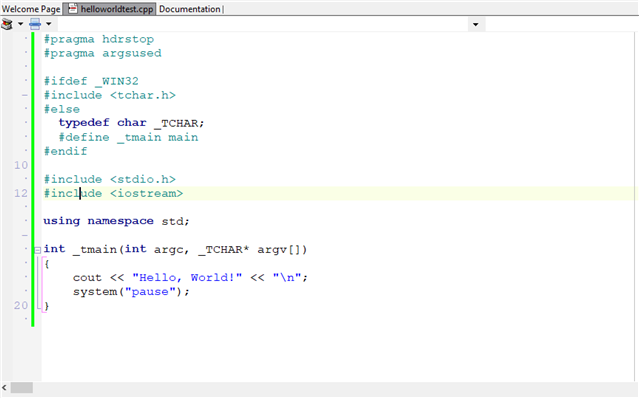
Task: Click the 'typedef char _TCHAR;' line
Action: (131, 123)
